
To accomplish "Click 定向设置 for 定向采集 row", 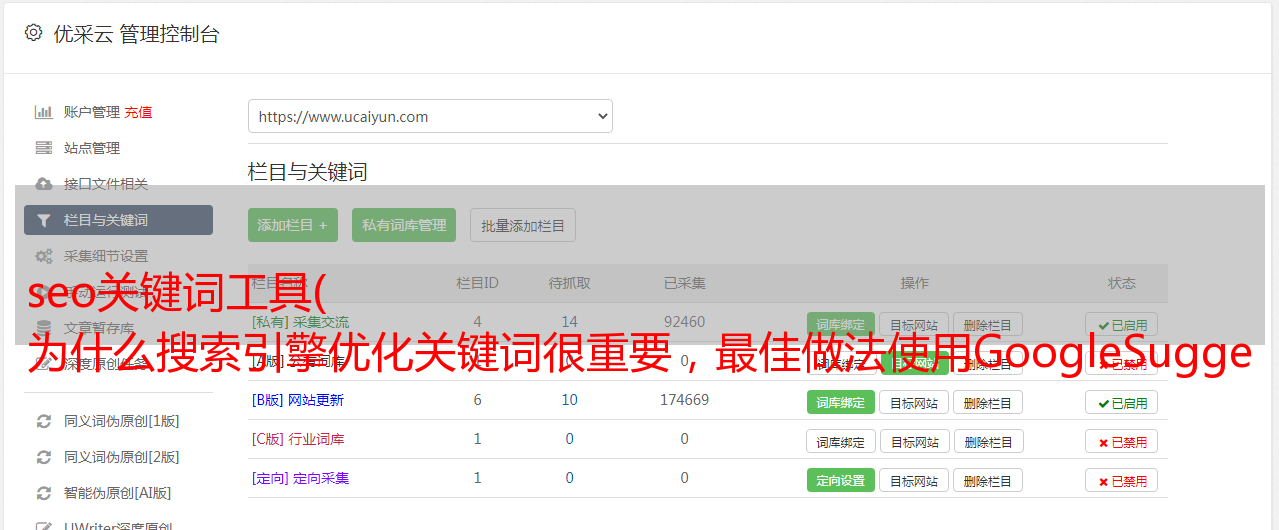I will coord(840,480).
